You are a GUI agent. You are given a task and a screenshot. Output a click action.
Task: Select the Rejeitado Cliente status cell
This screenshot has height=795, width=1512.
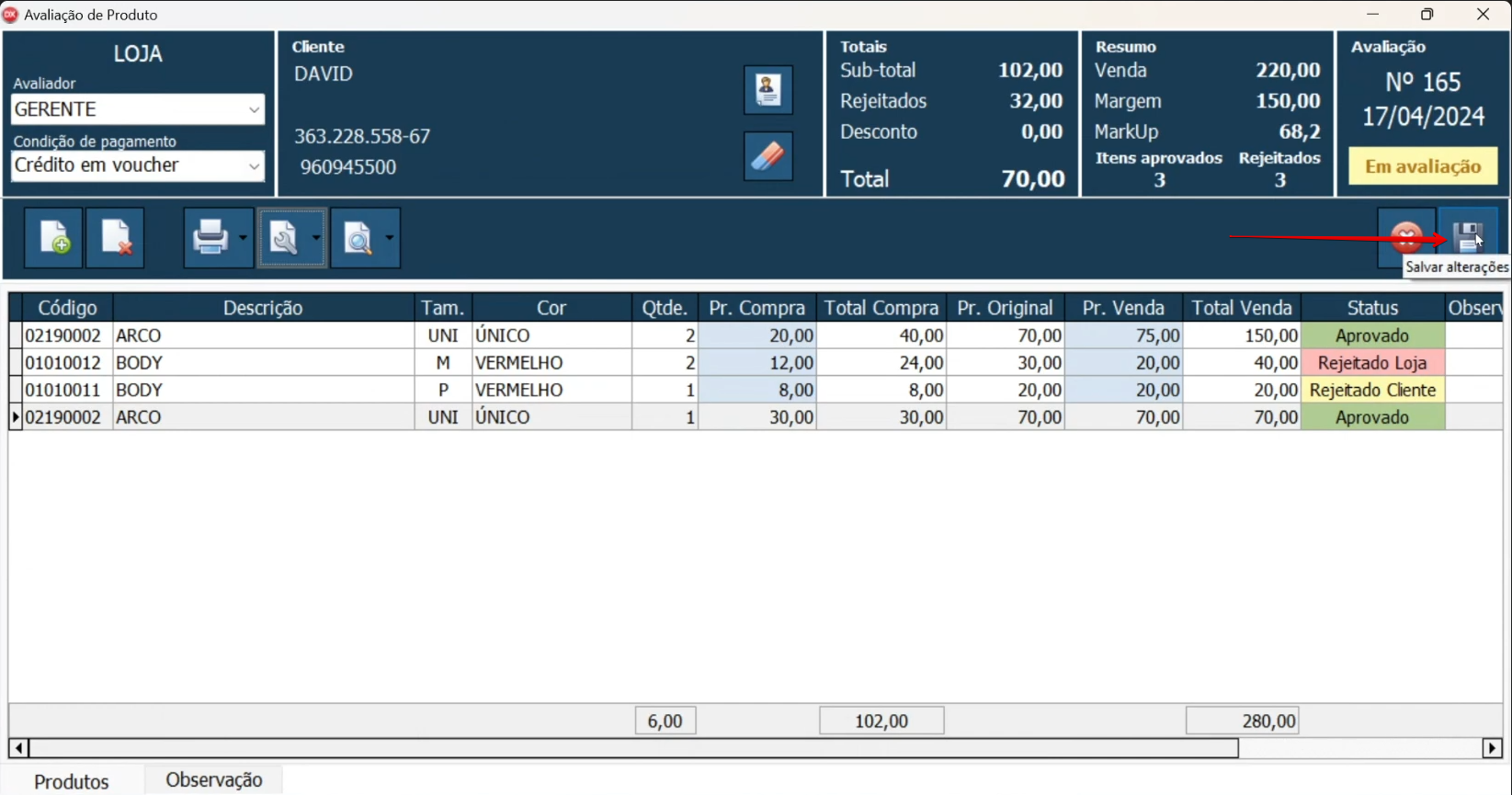tap(1372, 390)
